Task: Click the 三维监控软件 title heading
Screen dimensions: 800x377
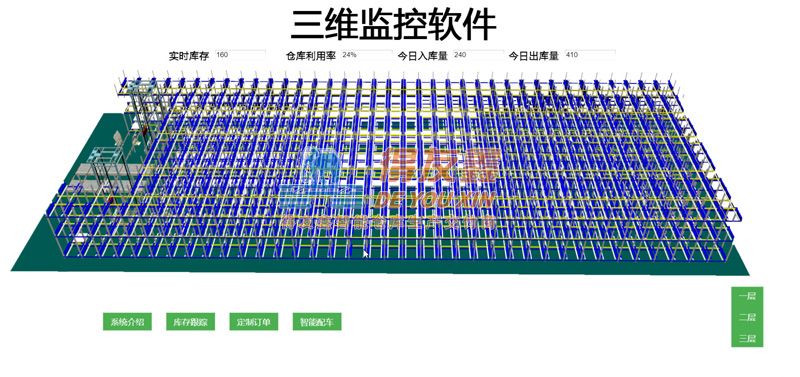Action: pyautogui.click(x=393, y=24)
